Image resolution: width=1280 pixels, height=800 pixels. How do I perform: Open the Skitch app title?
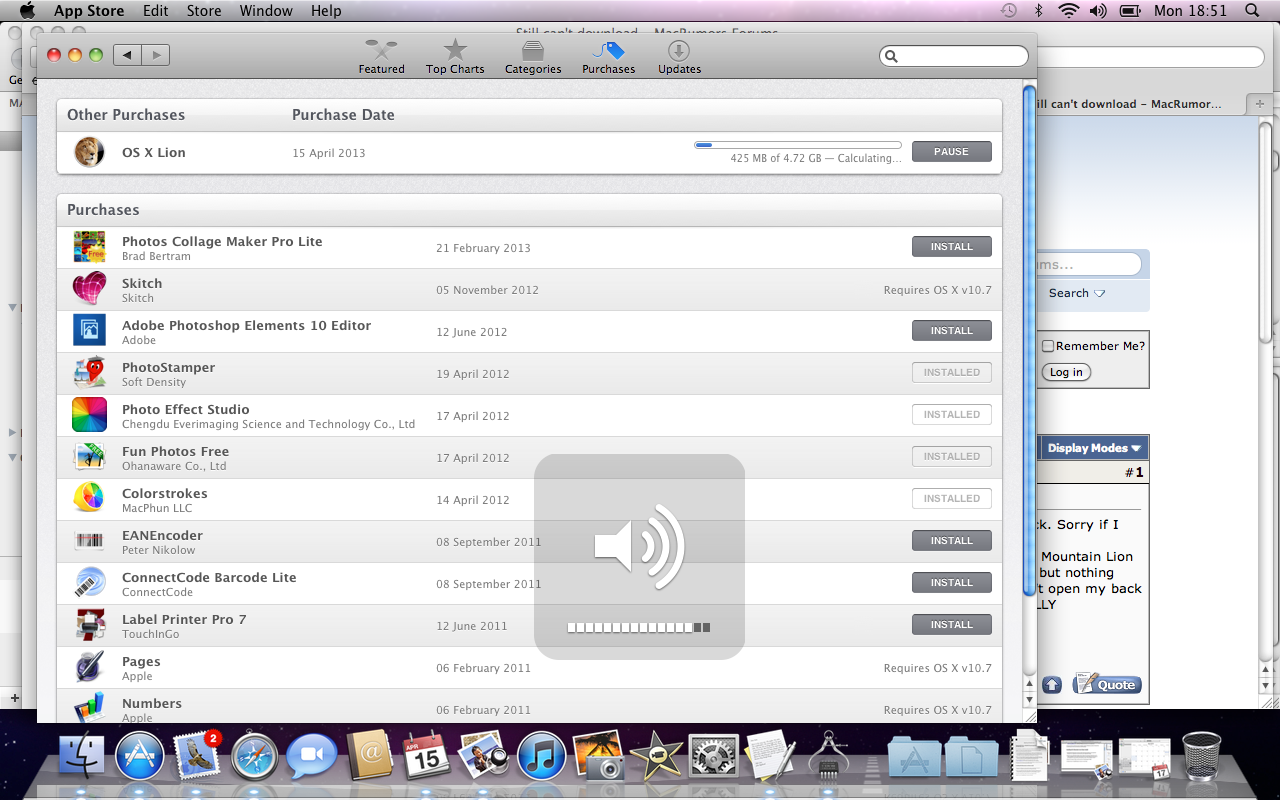coord(142,284)
